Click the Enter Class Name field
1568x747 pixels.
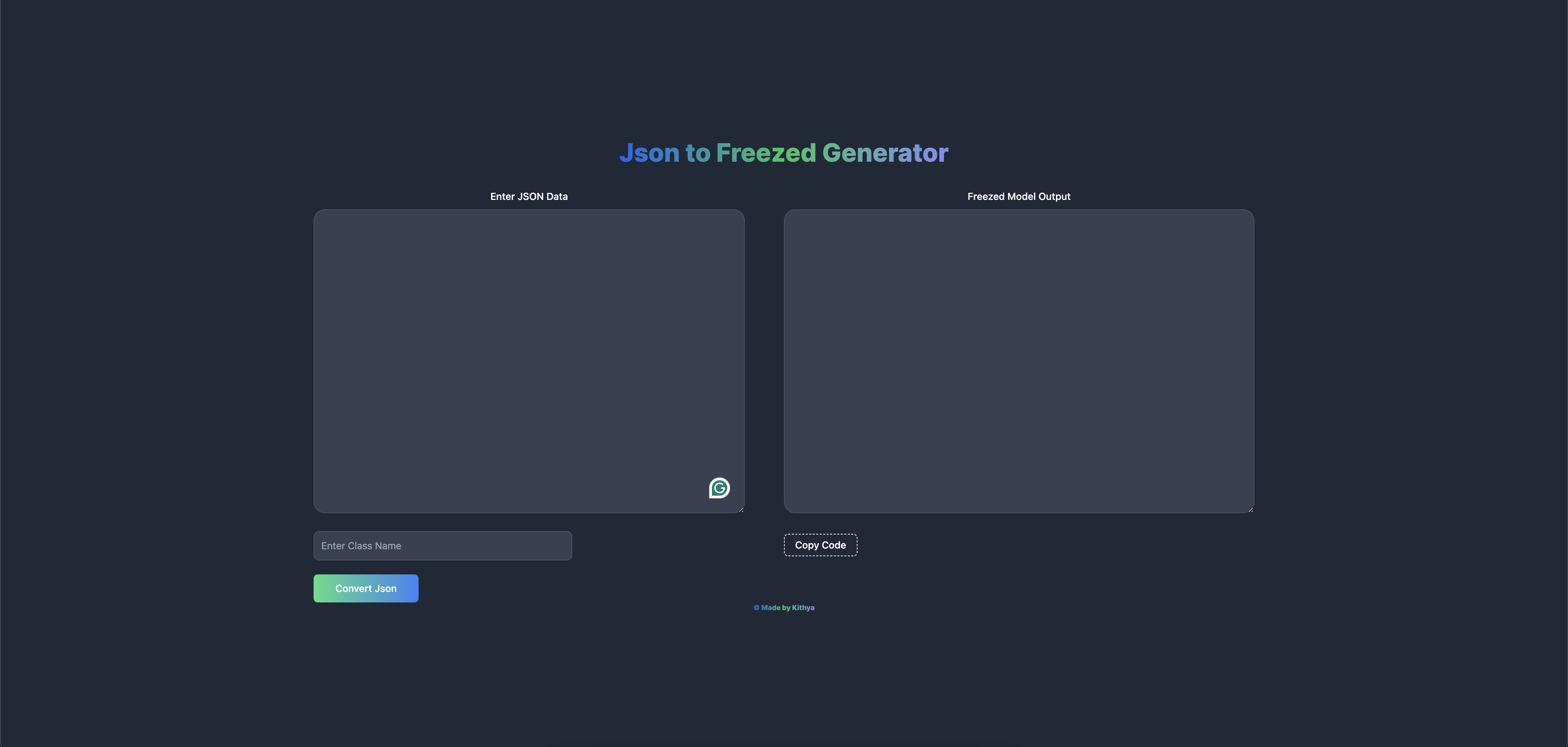442,545
